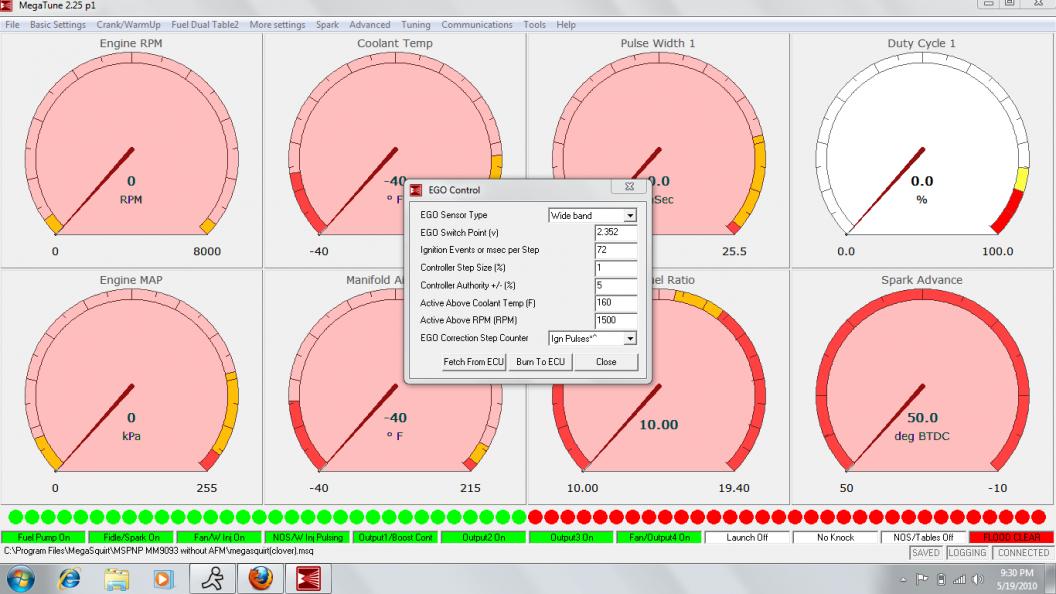Click the Launch Off status indicator
This screenshot has width=1056, height=594.
[747, 538]
